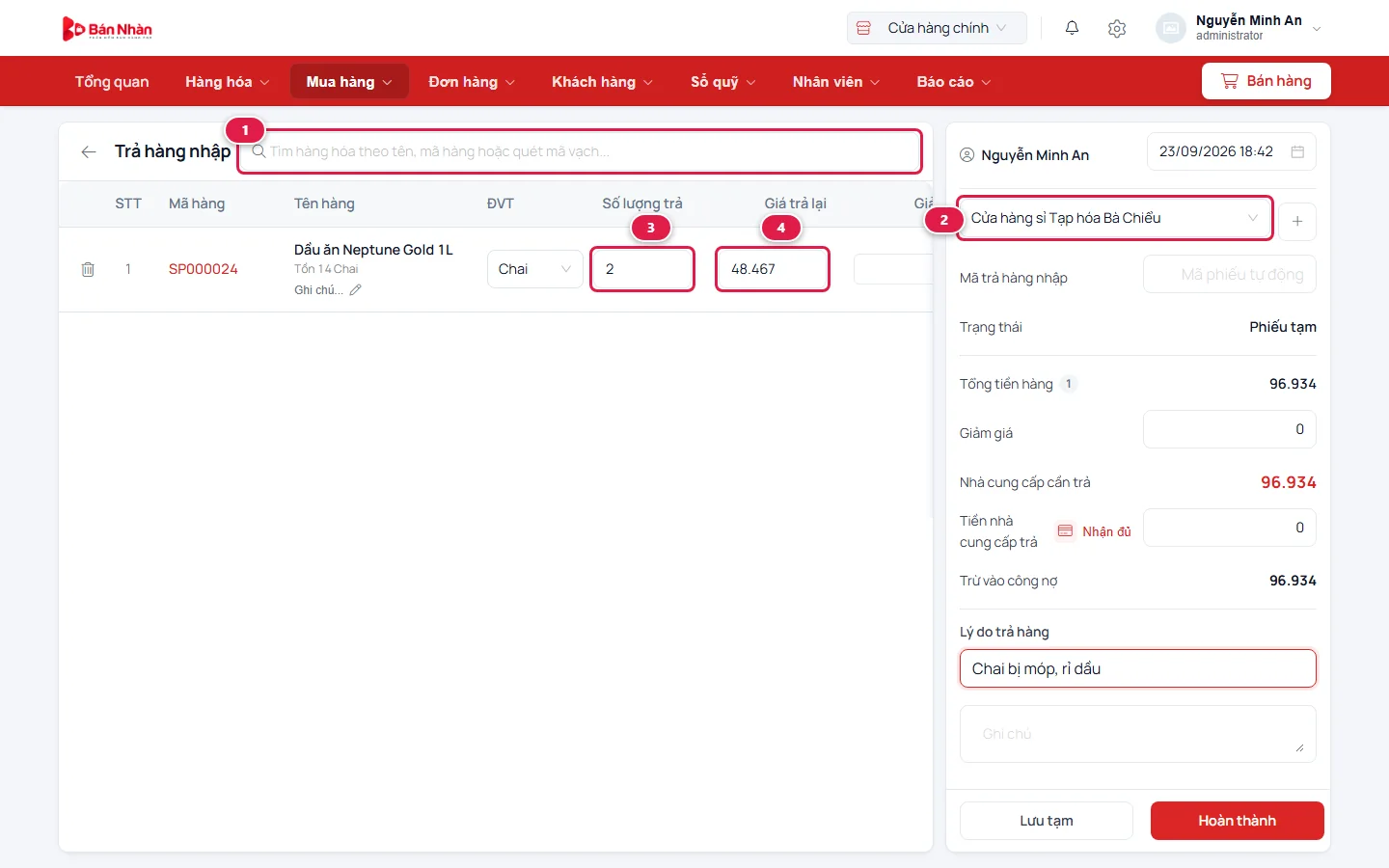Screen dimensions: 1389x868
Task: Open product code SP000024
Action: 204,269
